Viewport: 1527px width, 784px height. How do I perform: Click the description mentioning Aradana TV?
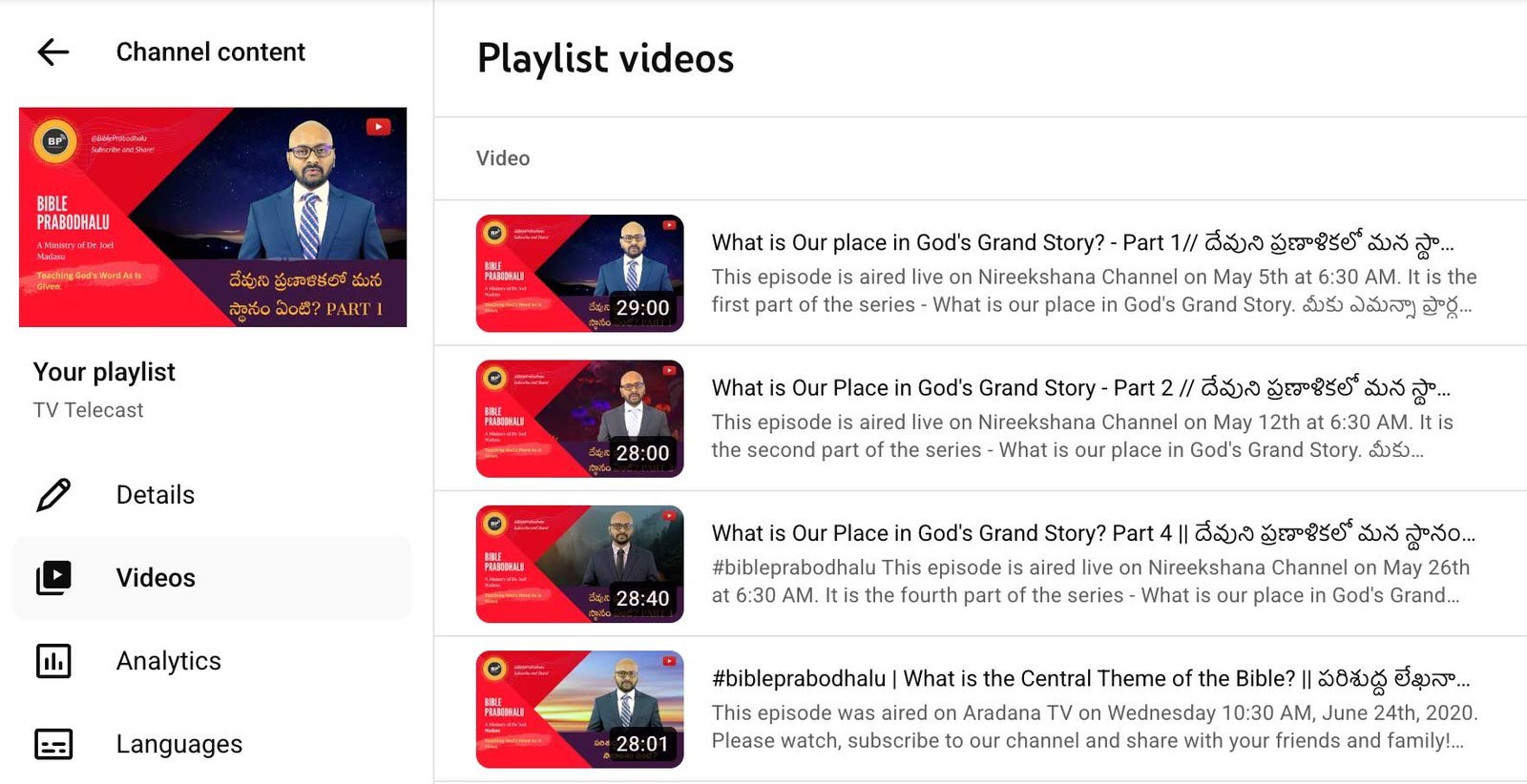click(x=1095, y=727)
